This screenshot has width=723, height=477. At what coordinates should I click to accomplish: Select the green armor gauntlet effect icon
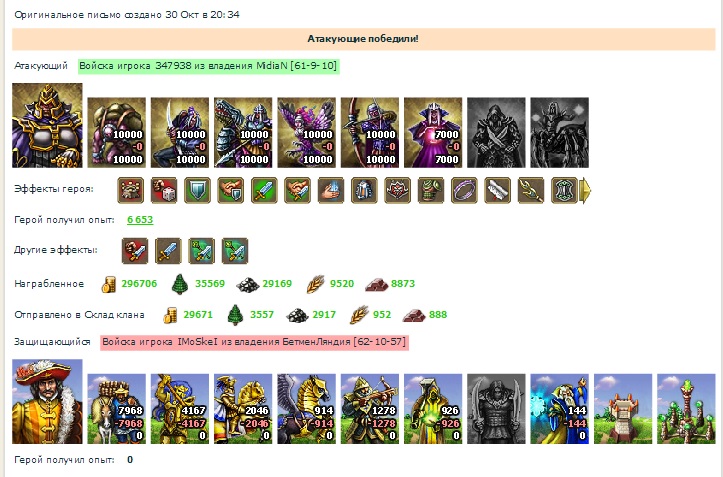coord(431,190)
